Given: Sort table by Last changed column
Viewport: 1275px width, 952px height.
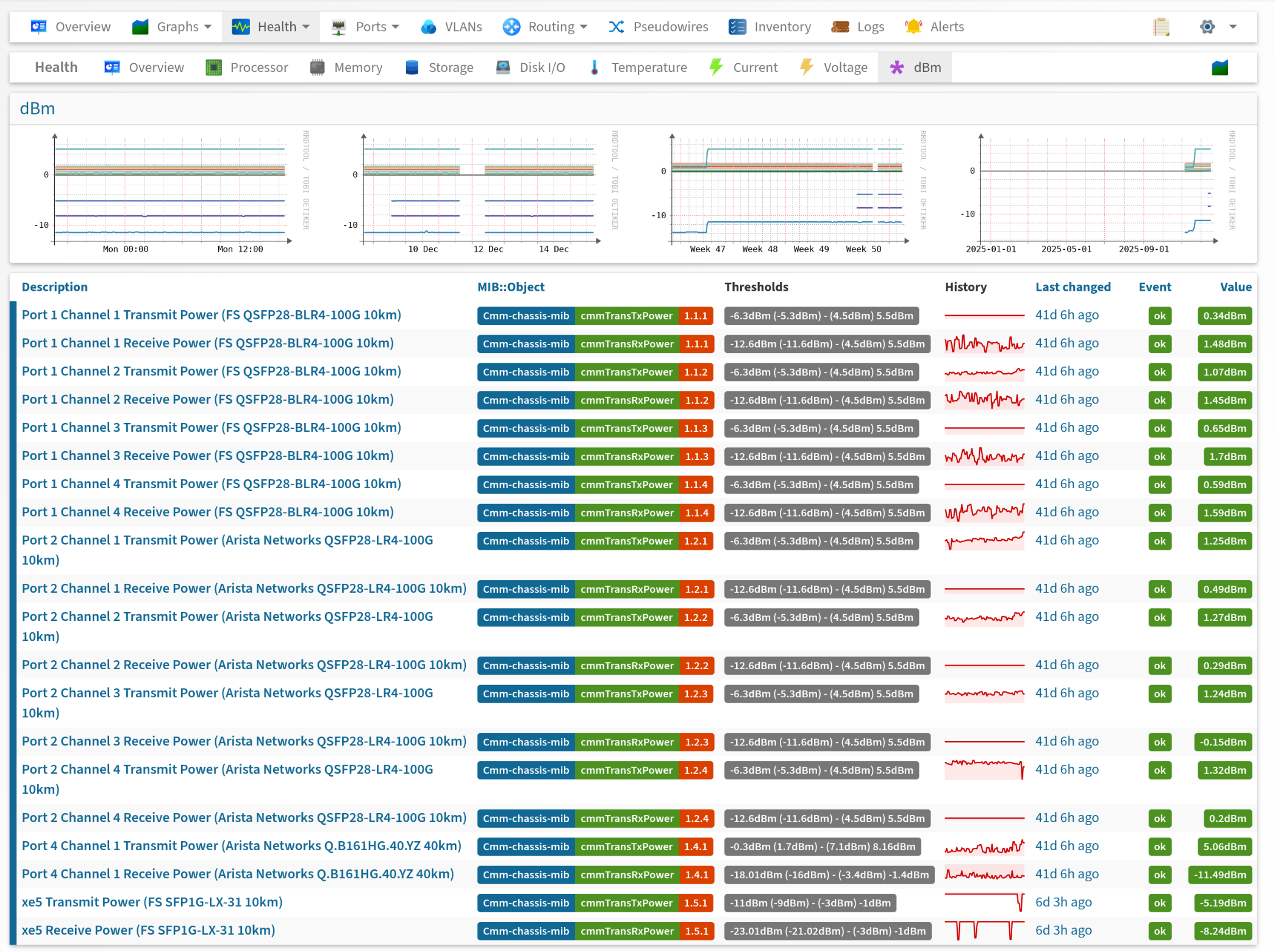Looking at the screenshot, I should pyautogui.click(x=1073, y=287).
